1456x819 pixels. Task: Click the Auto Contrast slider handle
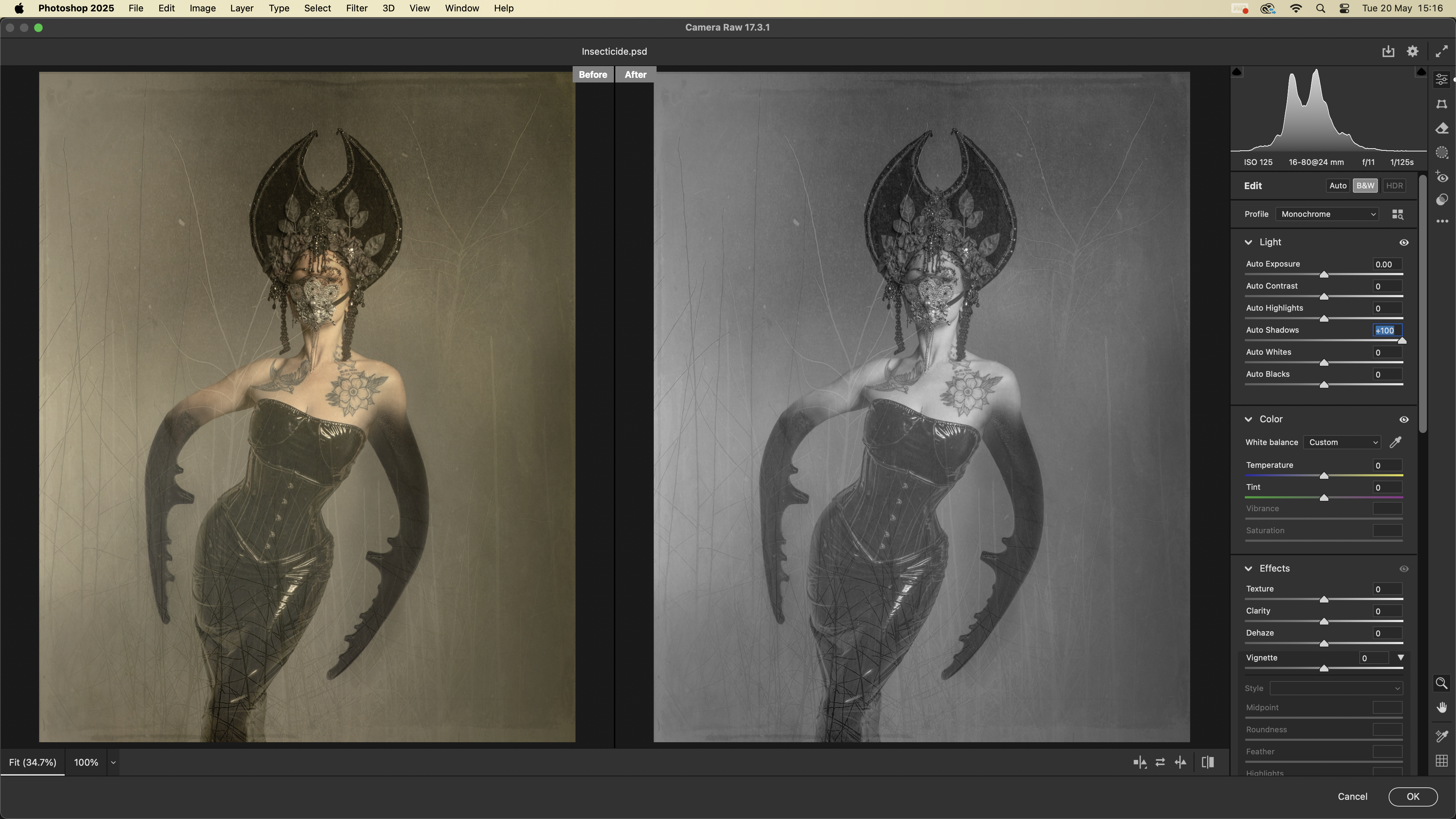pyautogui.click(x=1324, y=297)
